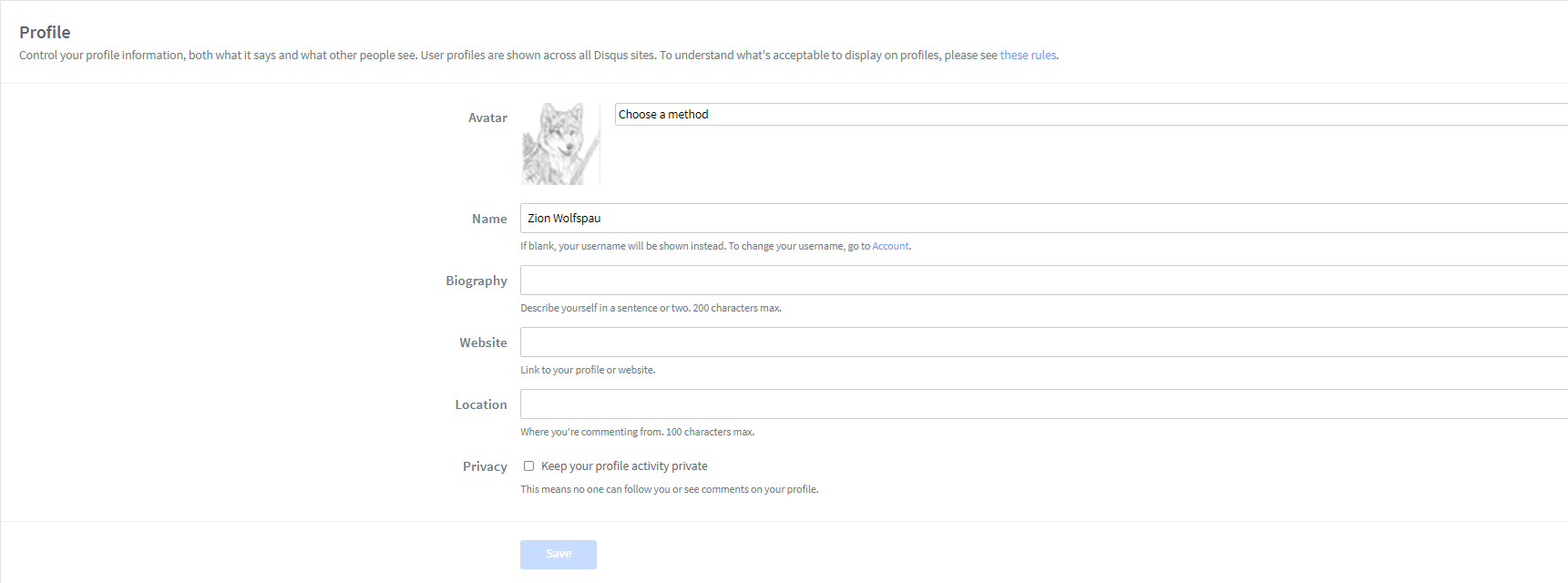This screenshot has height=583, width=1568.
Task: Click the Privacy field label
Action: 485,466
